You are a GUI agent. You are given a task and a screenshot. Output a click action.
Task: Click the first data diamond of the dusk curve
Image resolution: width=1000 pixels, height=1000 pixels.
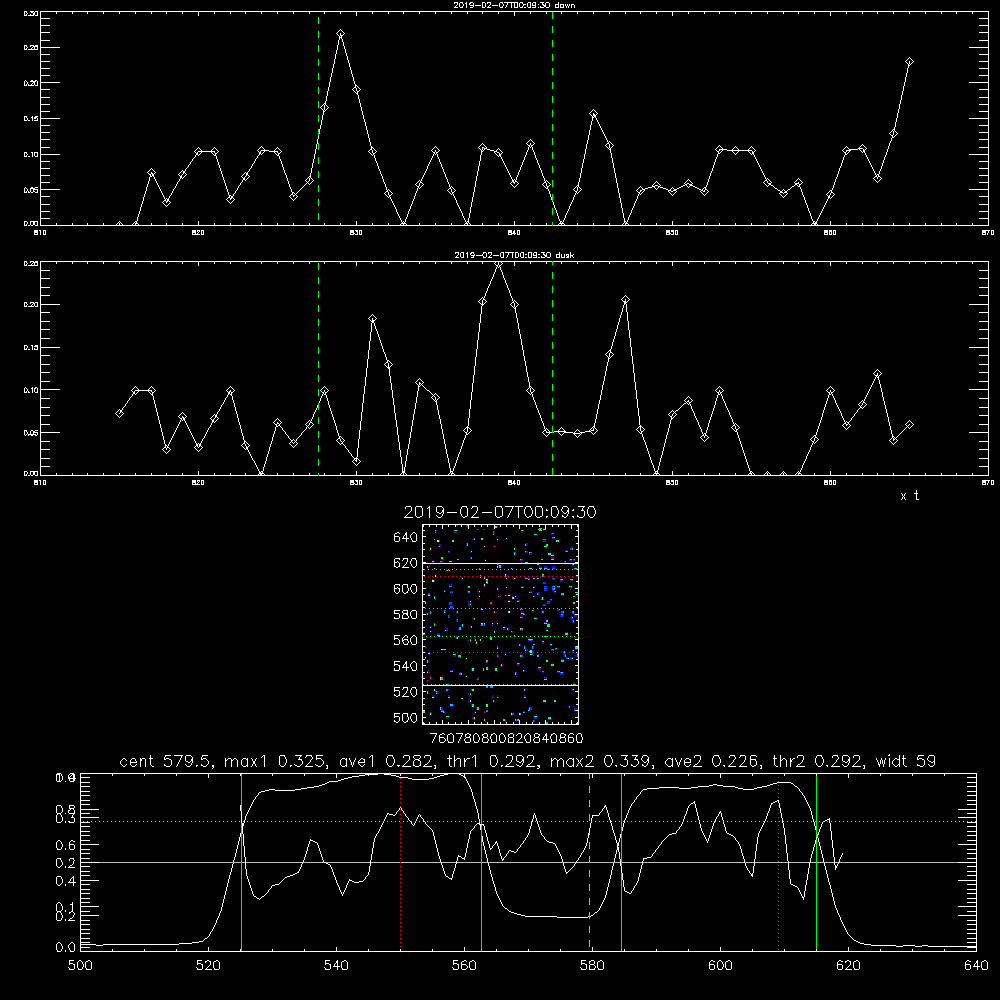[x=119, y=413]
